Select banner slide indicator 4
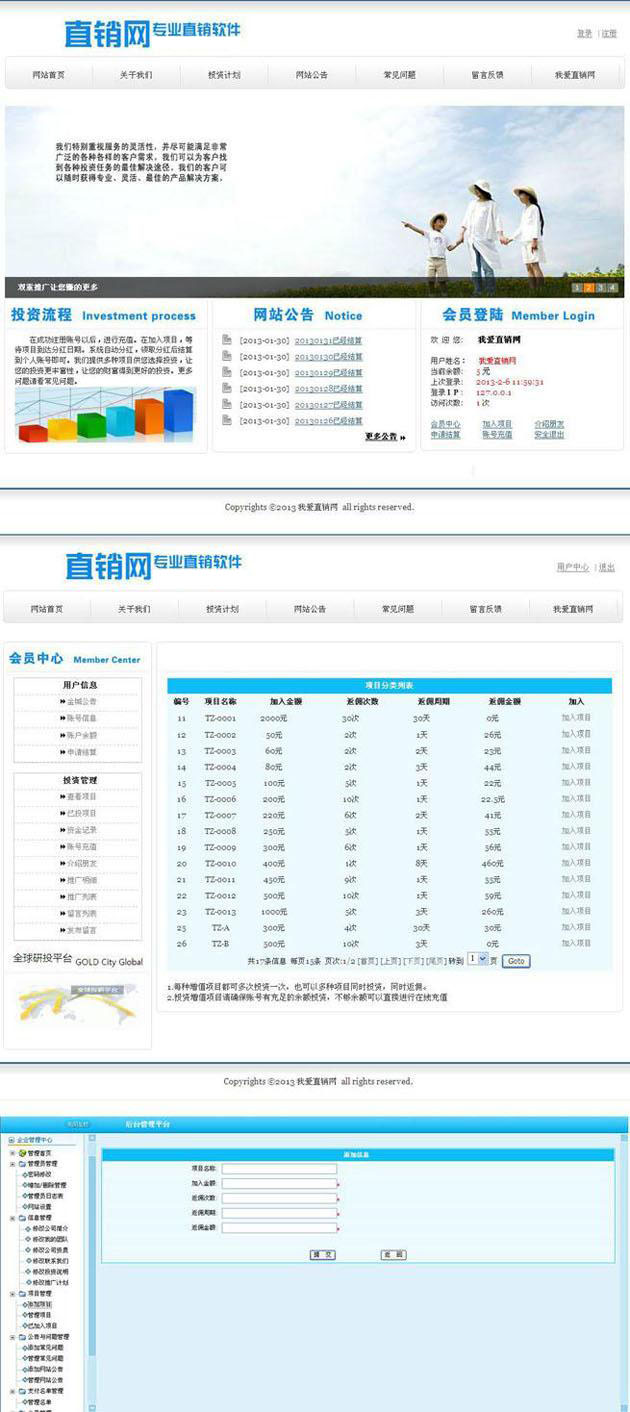The width and height of the screenshot is (630, 1412). [x=613, y=288]
